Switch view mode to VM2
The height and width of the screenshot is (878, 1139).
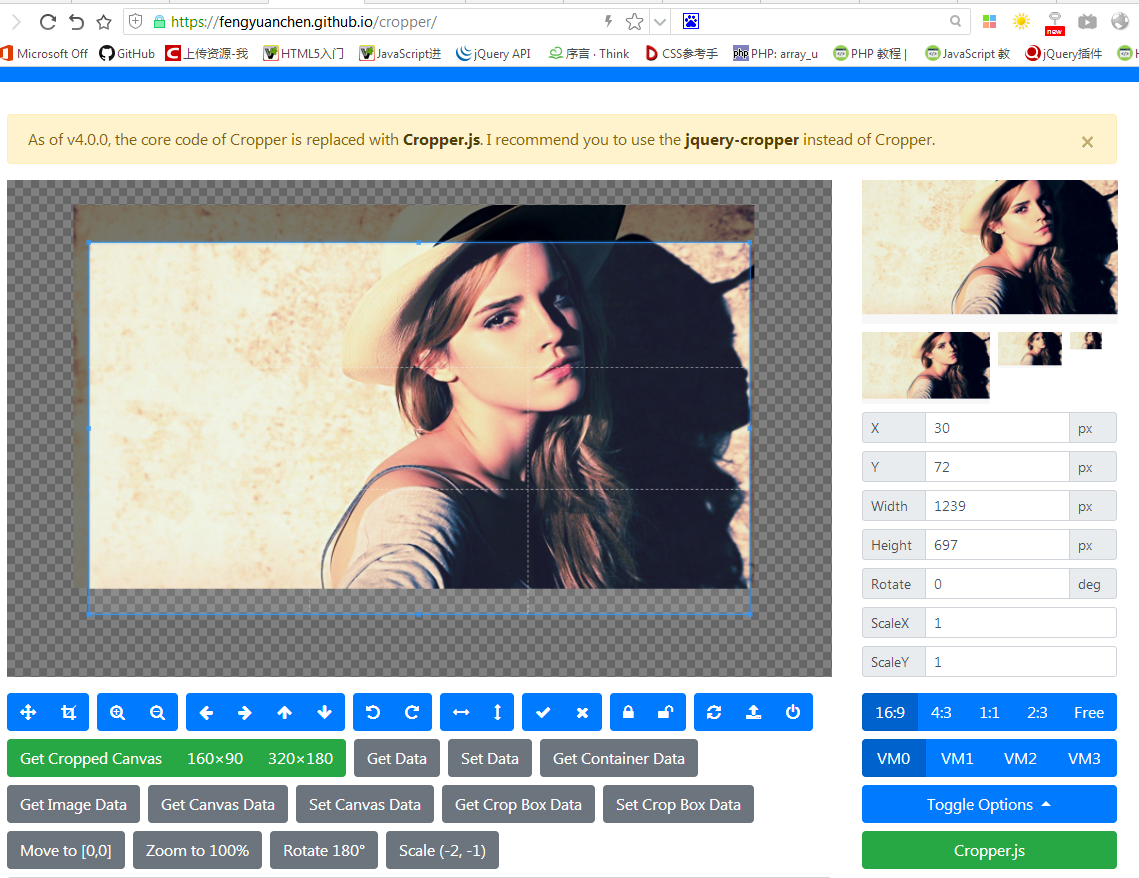[x=1020, y=758]
